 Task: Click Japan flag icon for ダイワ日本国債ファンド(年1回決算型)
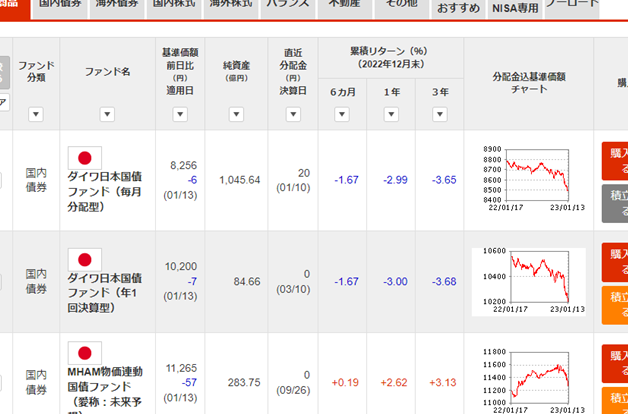click(85, 259)
